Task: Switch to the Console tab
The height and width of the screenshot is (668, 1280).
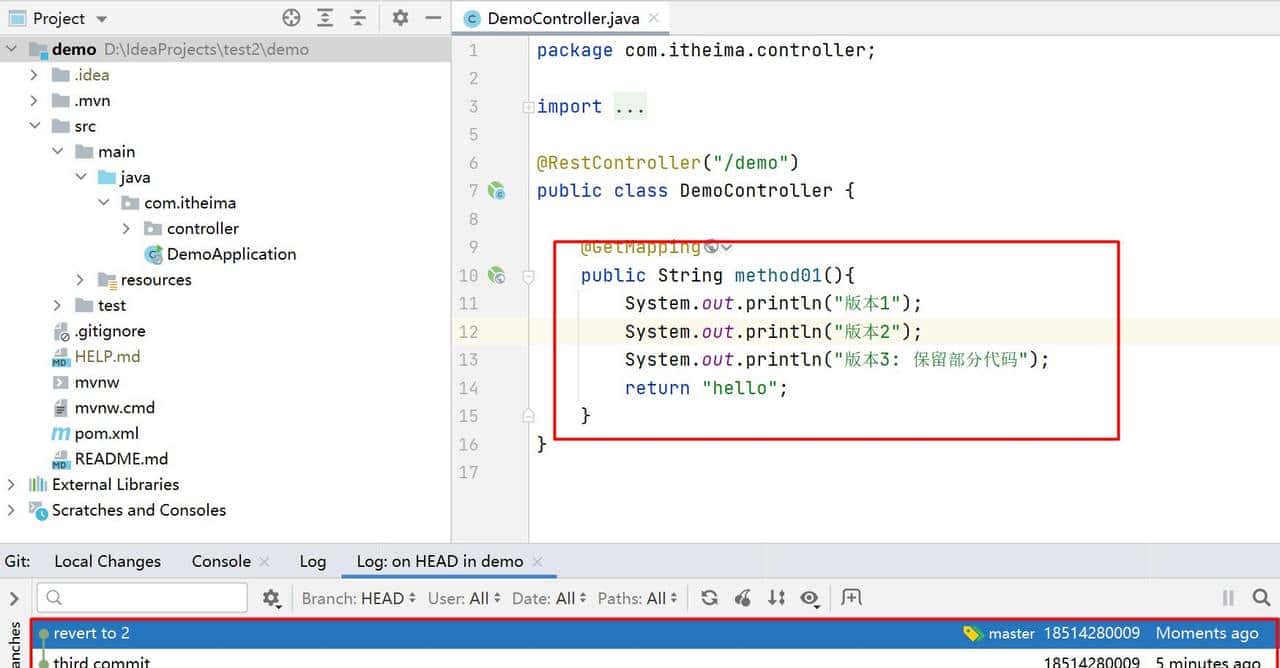Action: pos(221,561)
